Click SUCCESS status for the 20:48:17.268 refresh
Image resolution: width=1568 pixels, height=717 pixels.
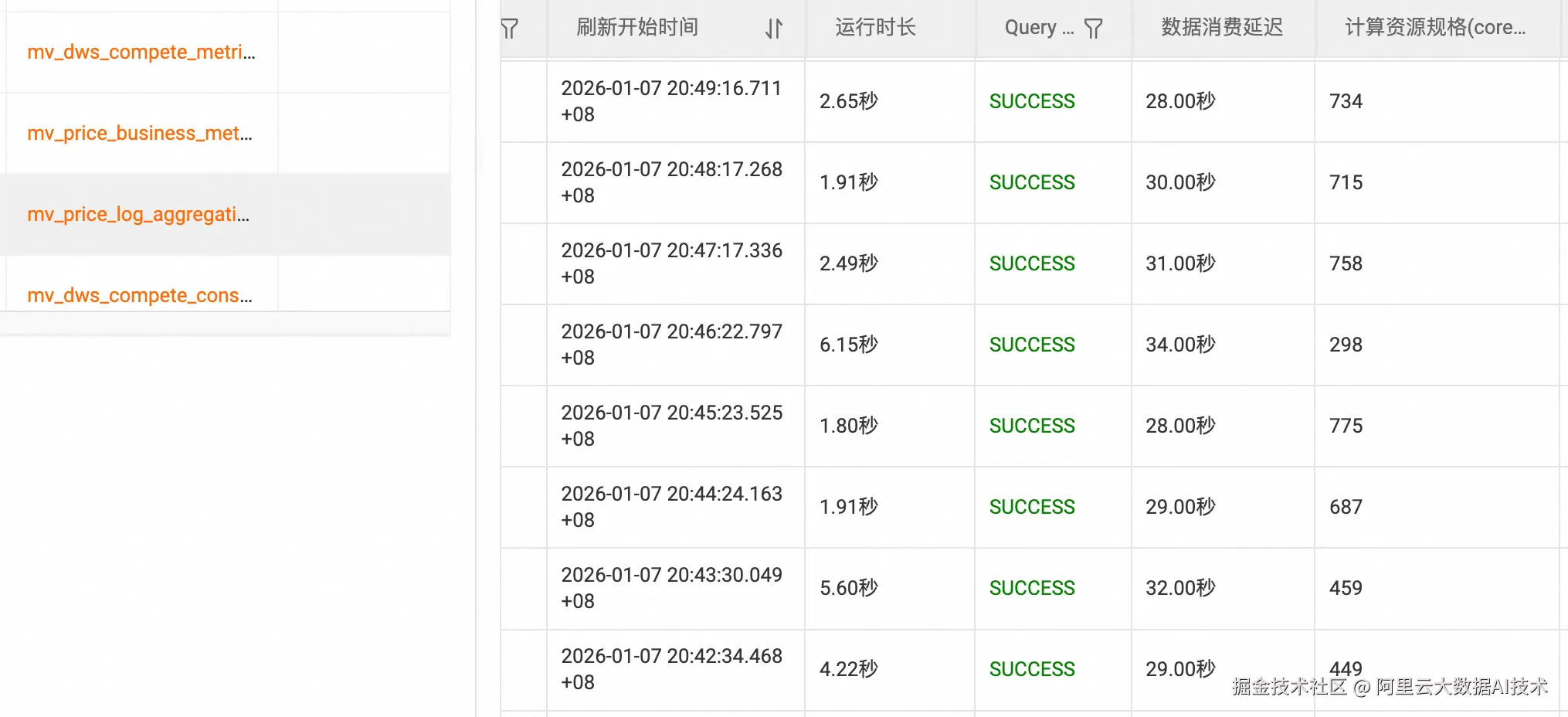point(1032,182)
